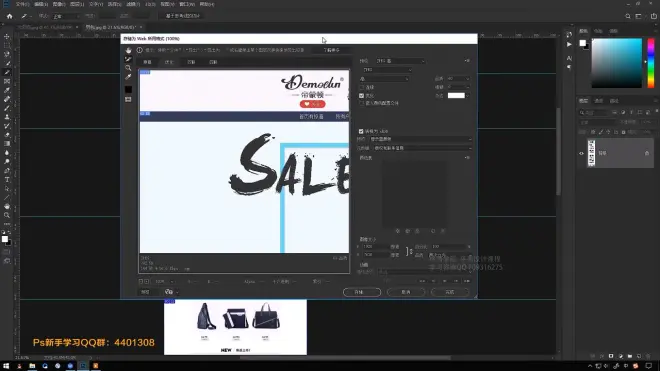Open the Preset dropdown

click(400, 61)
